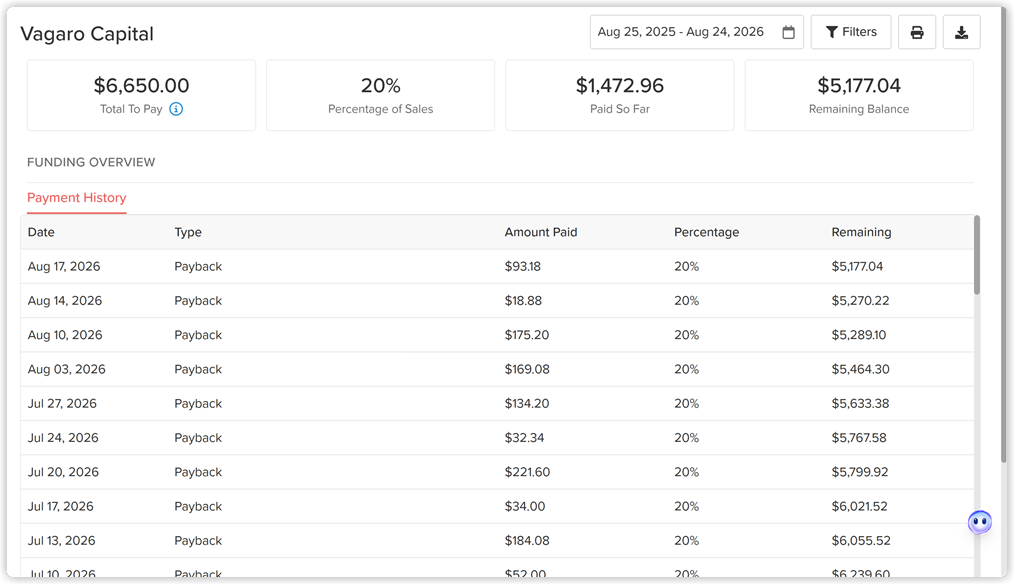
Task: Click the $5,177.04 Remaining Balance card
Action: 859,96
